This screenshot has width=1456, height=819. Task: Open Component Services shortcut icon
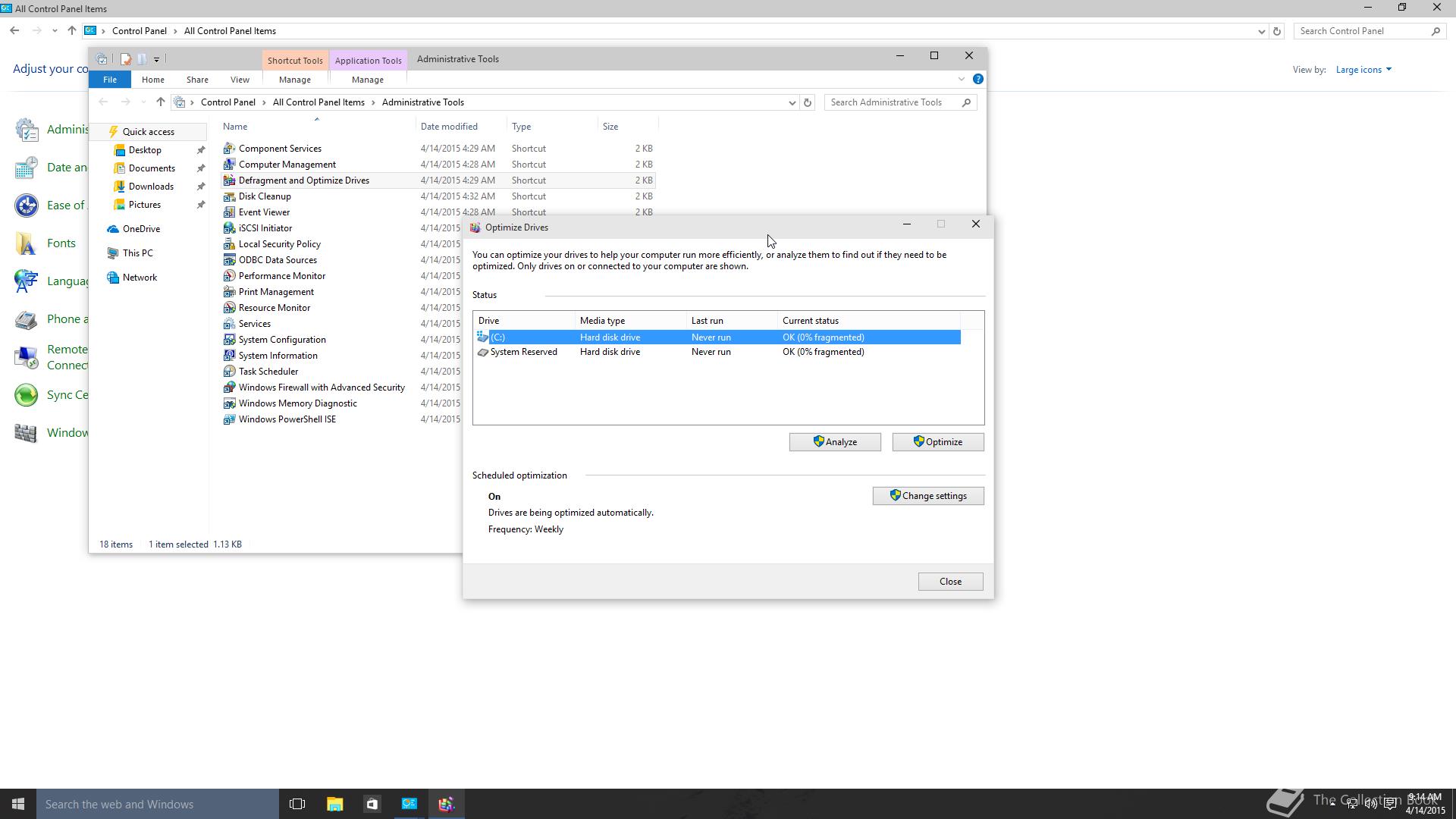pyautogui.click(x=229, y=149)
